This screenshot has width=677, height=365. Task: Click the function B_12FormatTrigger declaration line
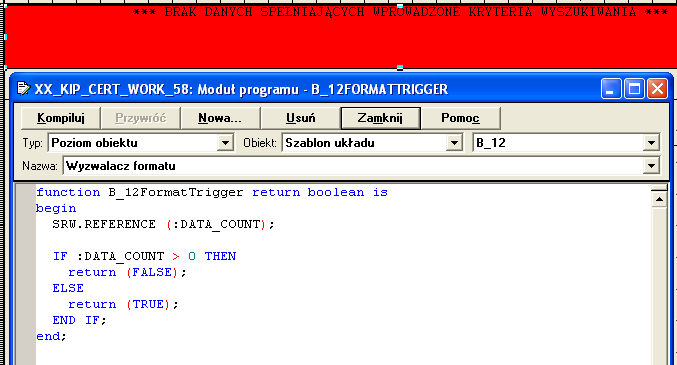(x=212, y=192)
